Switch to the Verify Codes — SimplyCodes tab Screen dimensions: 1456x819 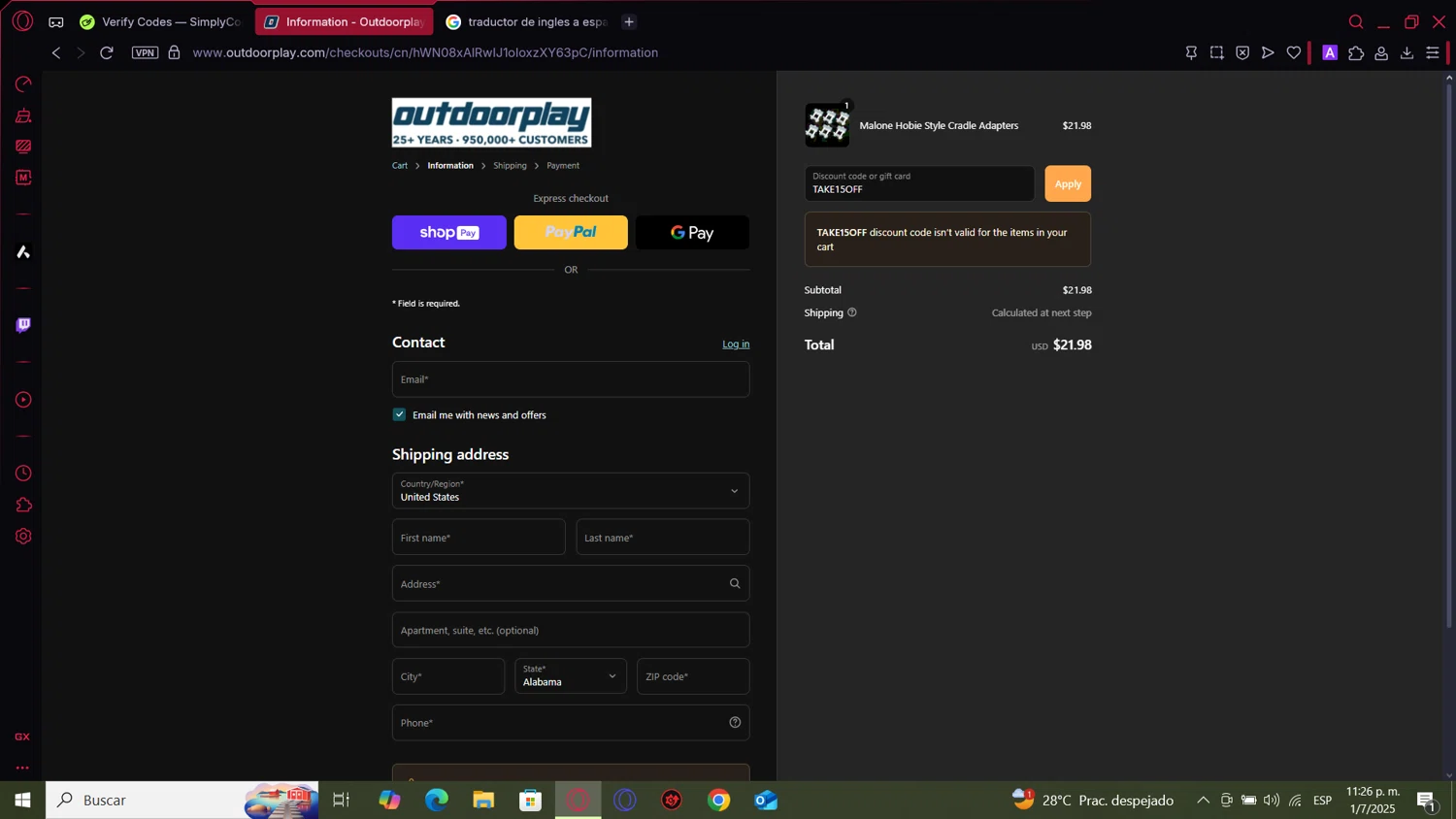point(161,21)
